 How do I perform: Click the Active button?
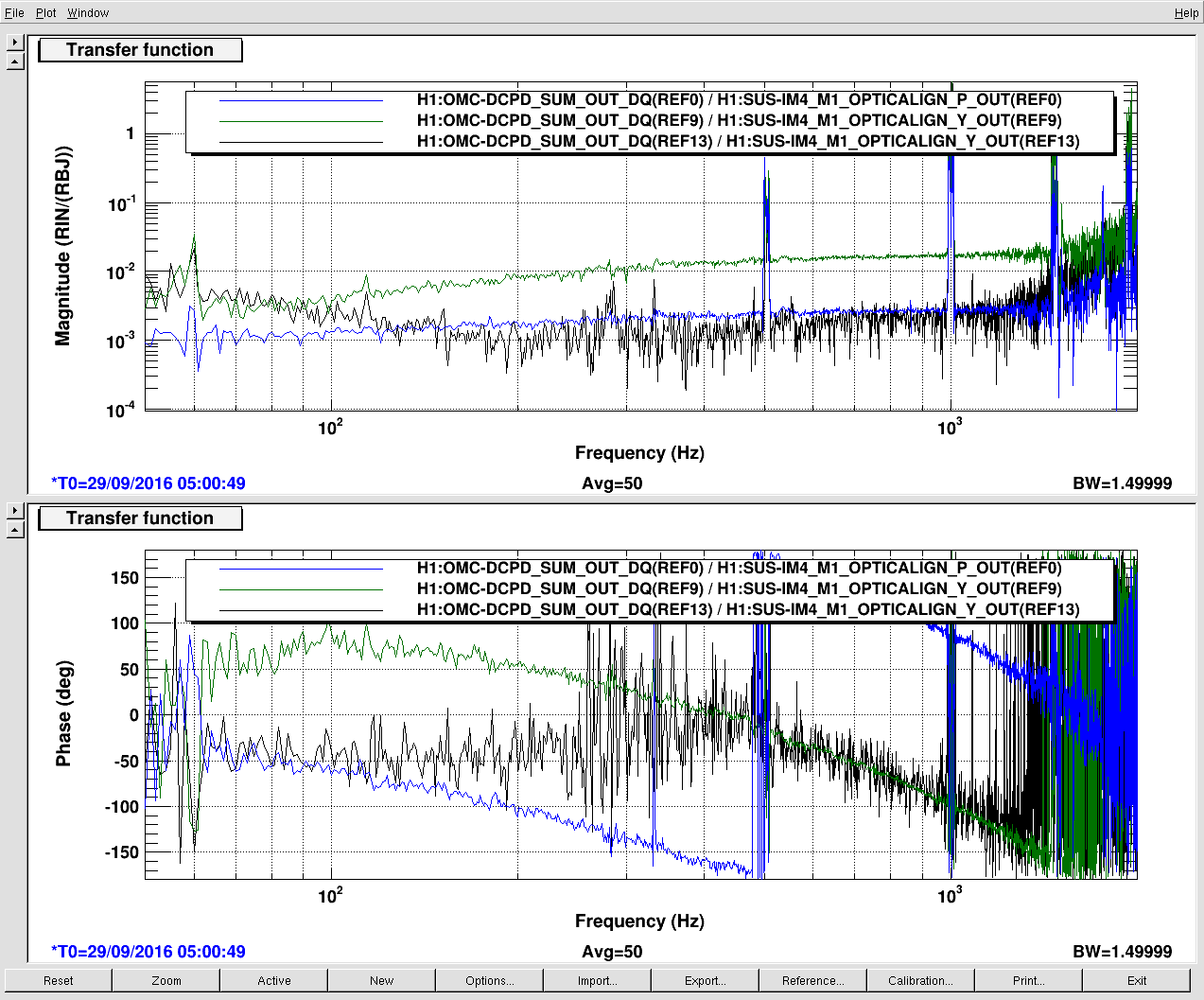pyautogui.click(x=274, y=980)
